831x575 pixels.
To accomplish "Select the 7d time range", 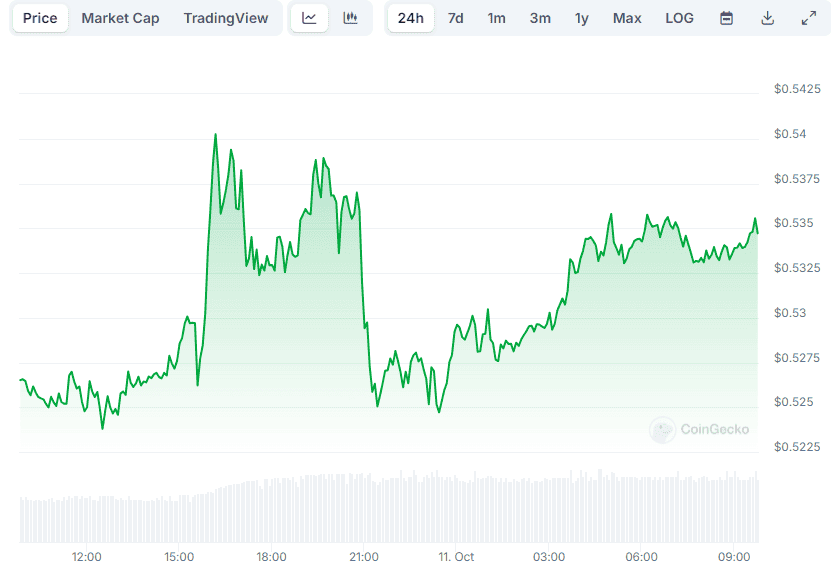I will 455,18.
